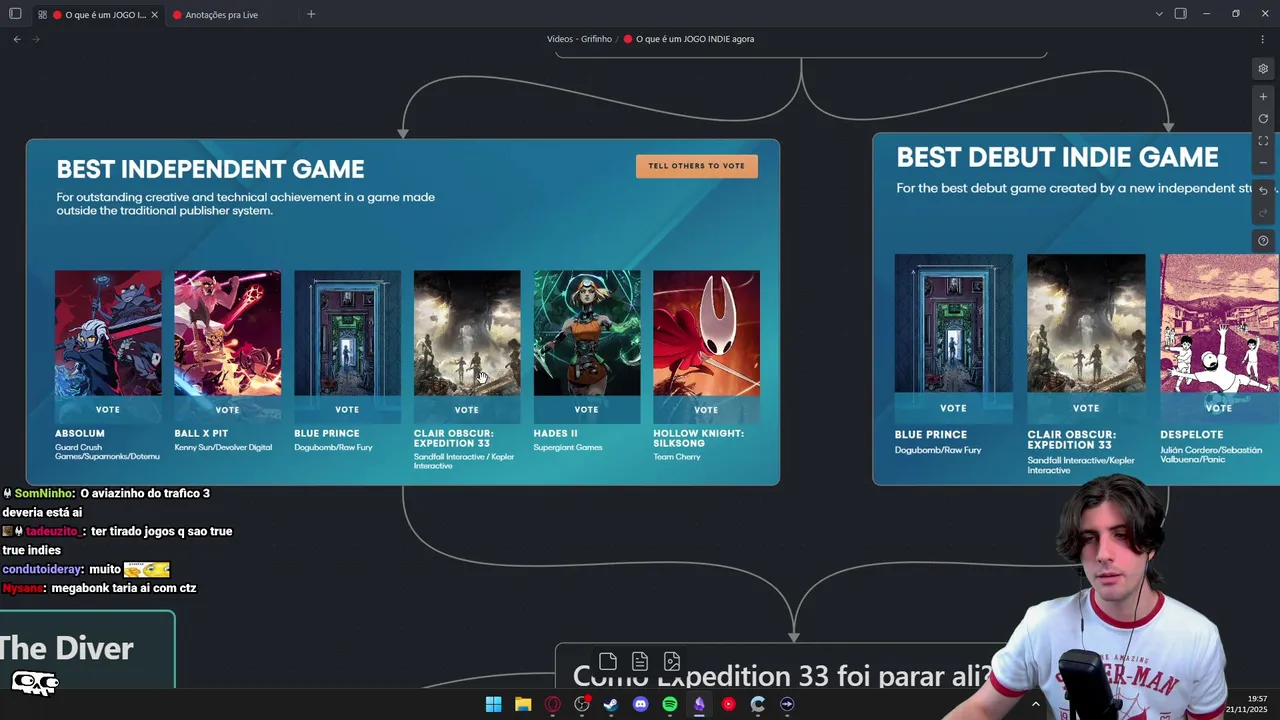Select Blue Prince cover in Best Independent Game
This screenshot has width=1280, height=720.
click(x=347, y=334)
